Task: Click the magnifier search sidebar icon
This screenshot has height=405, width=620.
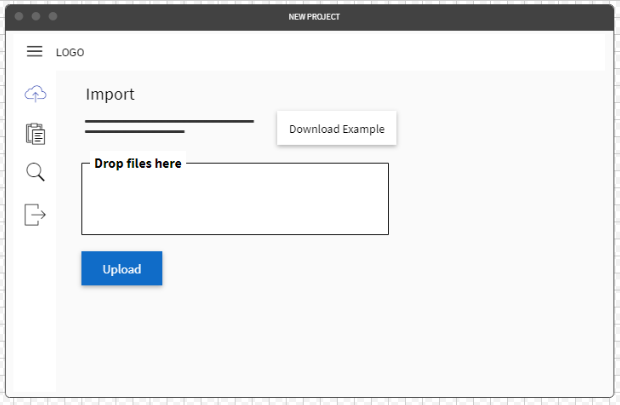Action: 36,172
